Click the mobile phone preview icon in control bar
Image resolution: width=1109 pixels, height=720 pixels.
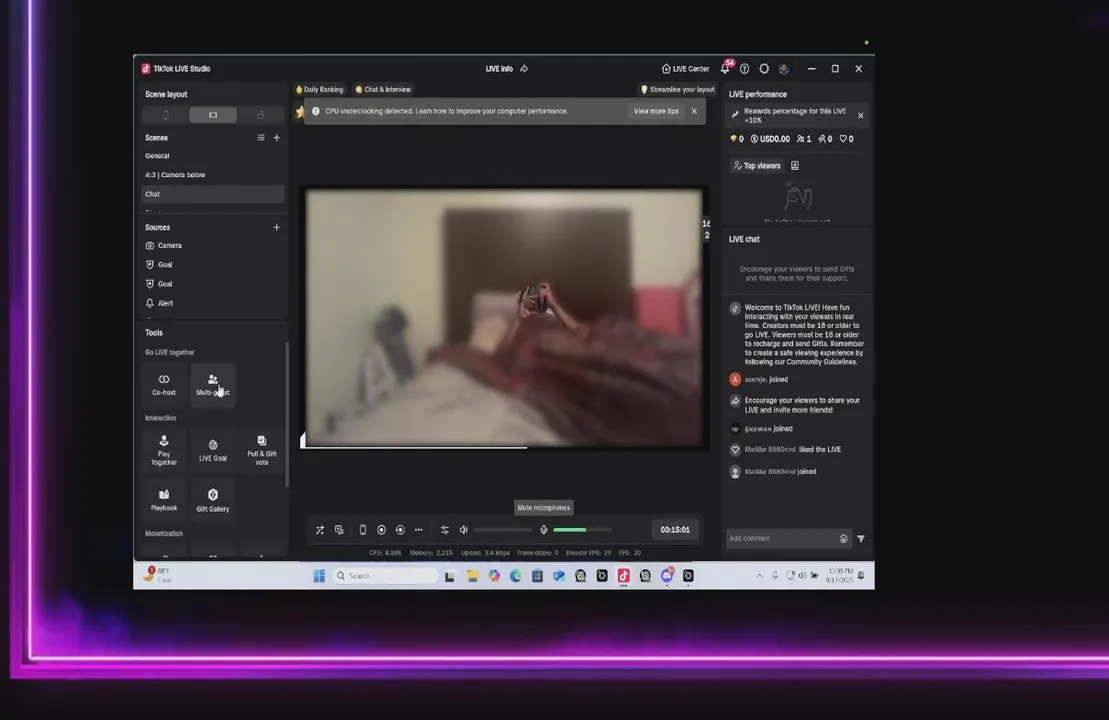click(363, 530)
